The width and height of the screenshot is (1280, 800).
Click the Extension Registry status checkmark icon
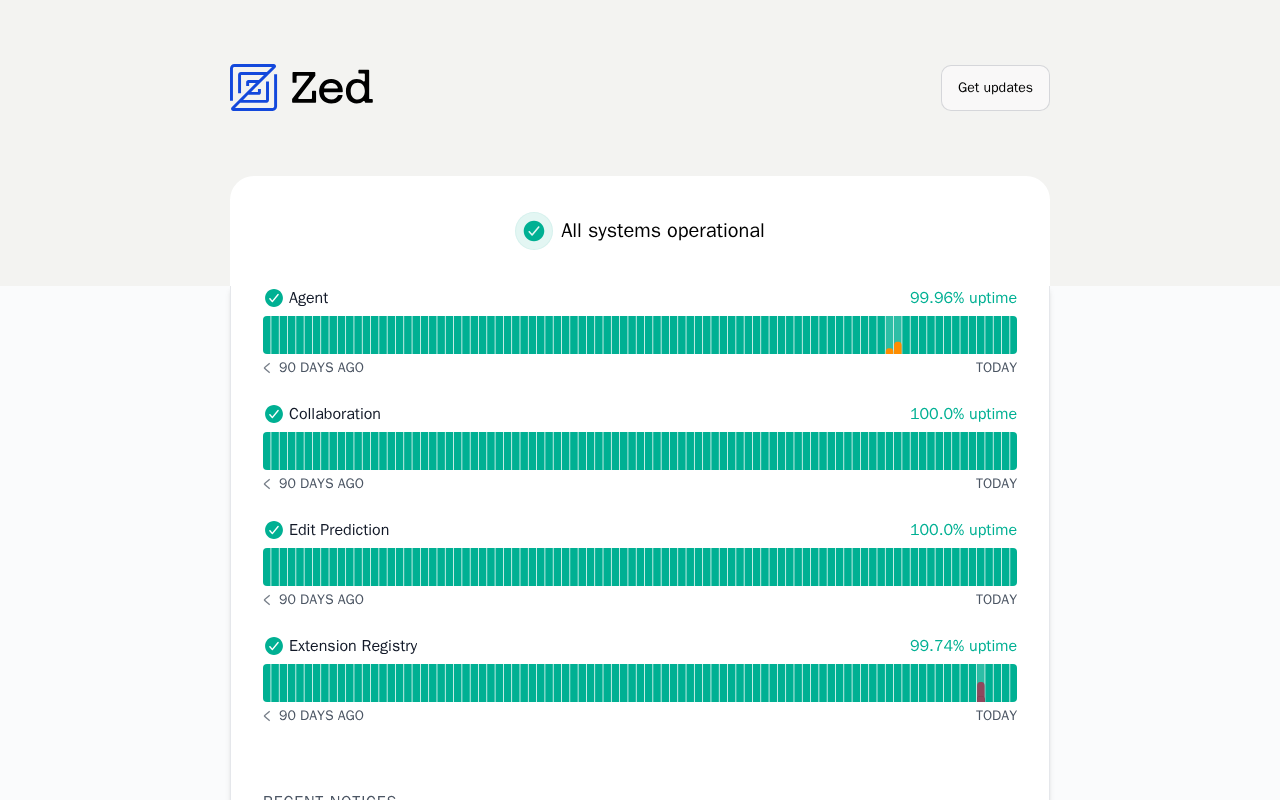coord(274,646)
